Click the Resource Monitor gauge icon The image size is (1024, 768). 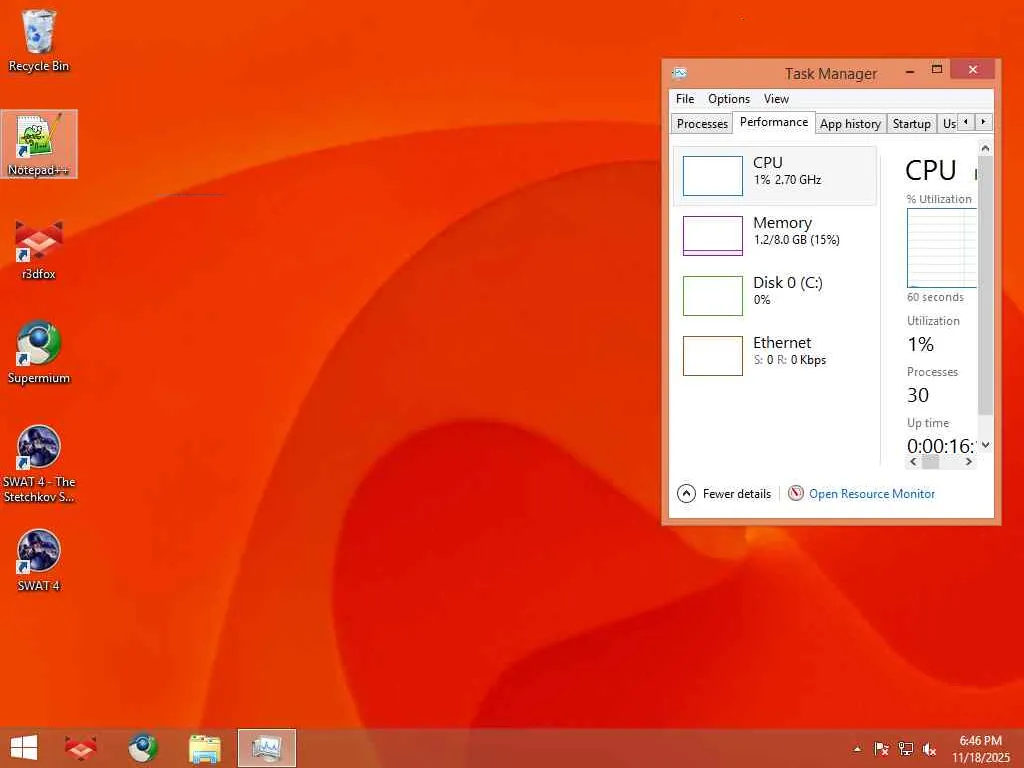795,494
